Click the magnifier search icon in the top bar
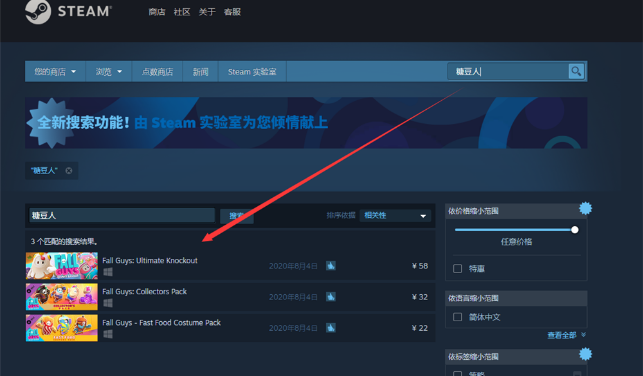643x376 pixels. click(576, 71)
